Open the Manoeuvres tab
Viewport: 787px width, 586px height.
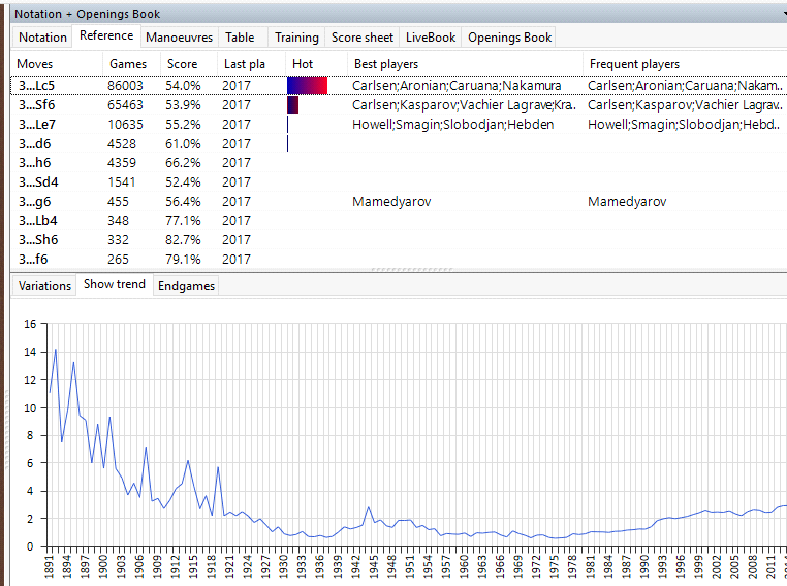pyautogui.click(x=179, y=37)
